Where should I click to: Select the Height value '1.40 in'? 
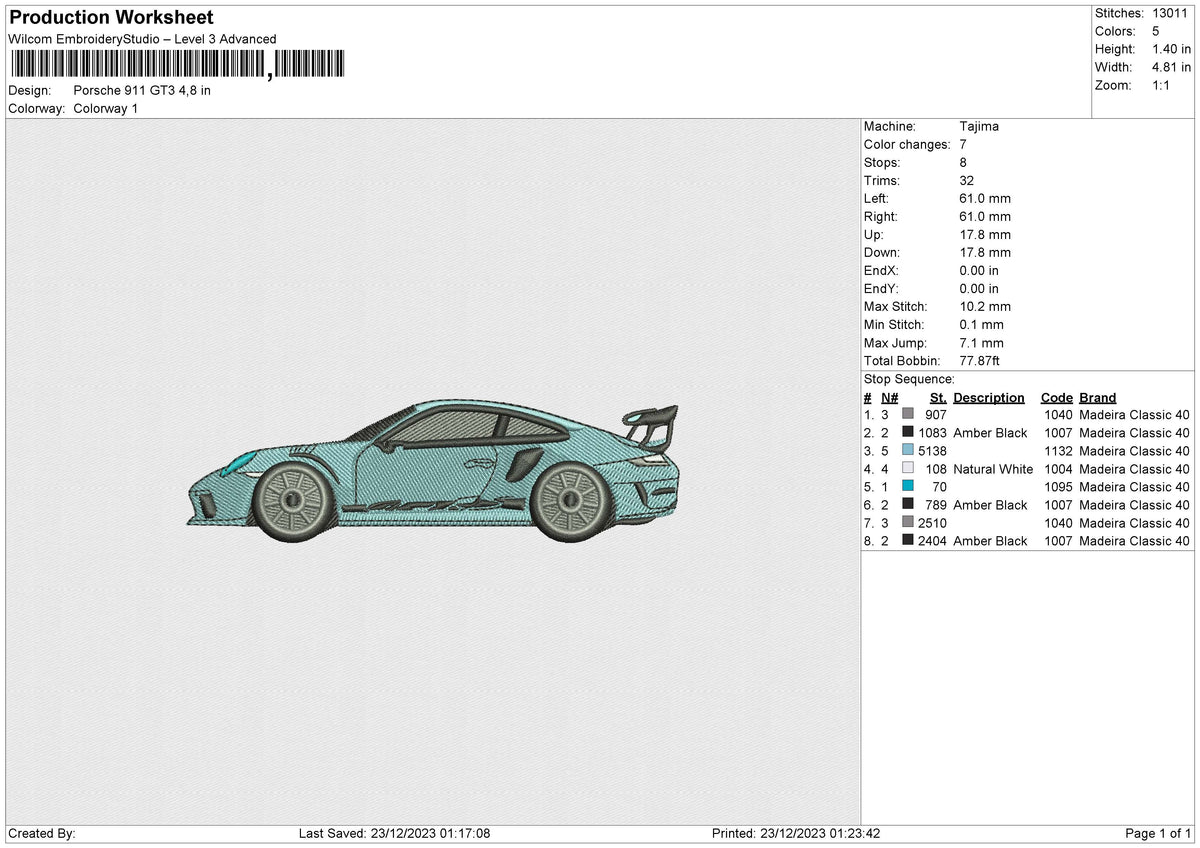[1171, 49]
